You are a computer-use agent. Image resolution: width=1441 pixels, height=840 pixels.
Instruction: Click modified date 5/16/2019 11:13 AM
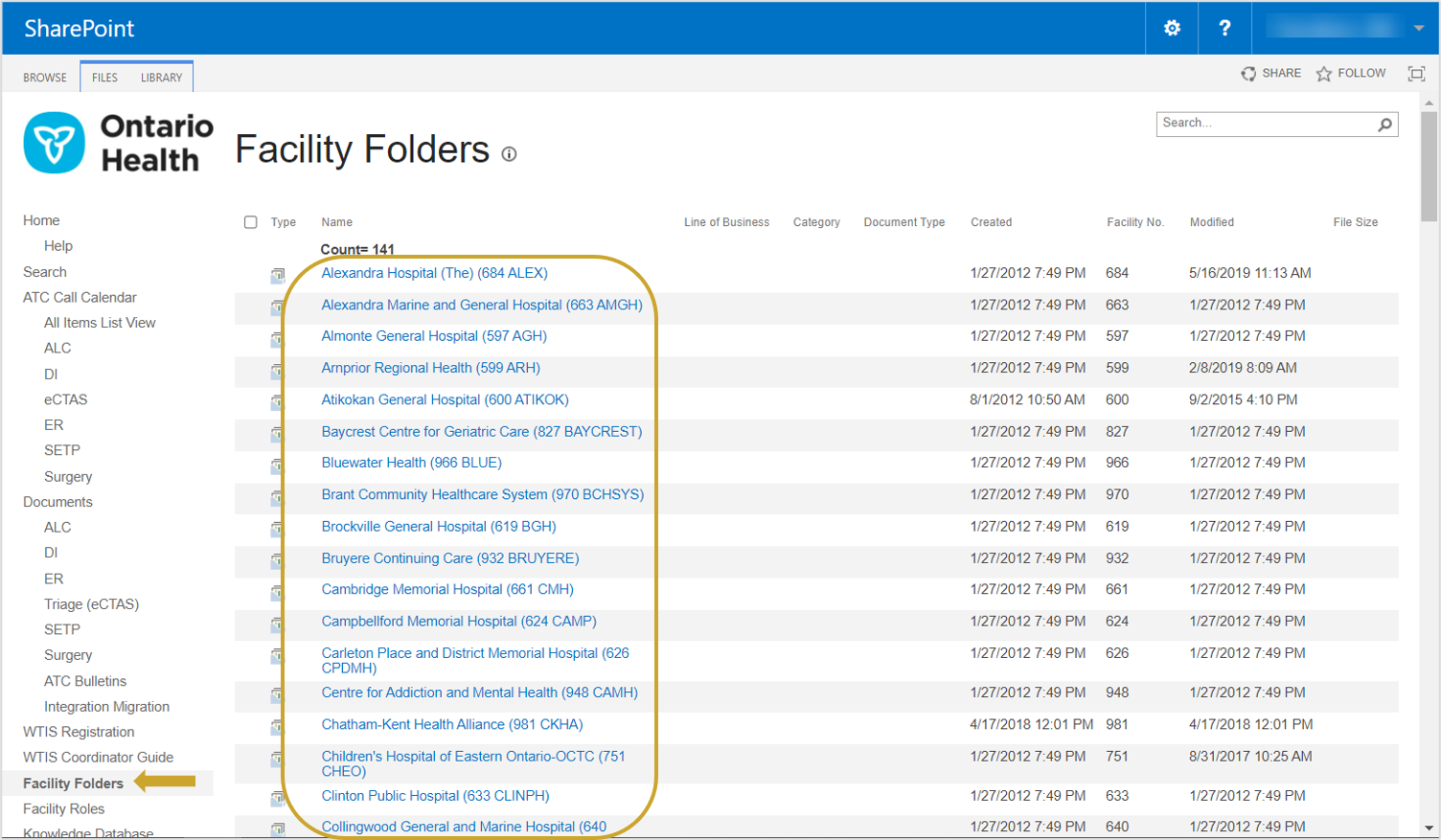click(x=1250, y=273)
